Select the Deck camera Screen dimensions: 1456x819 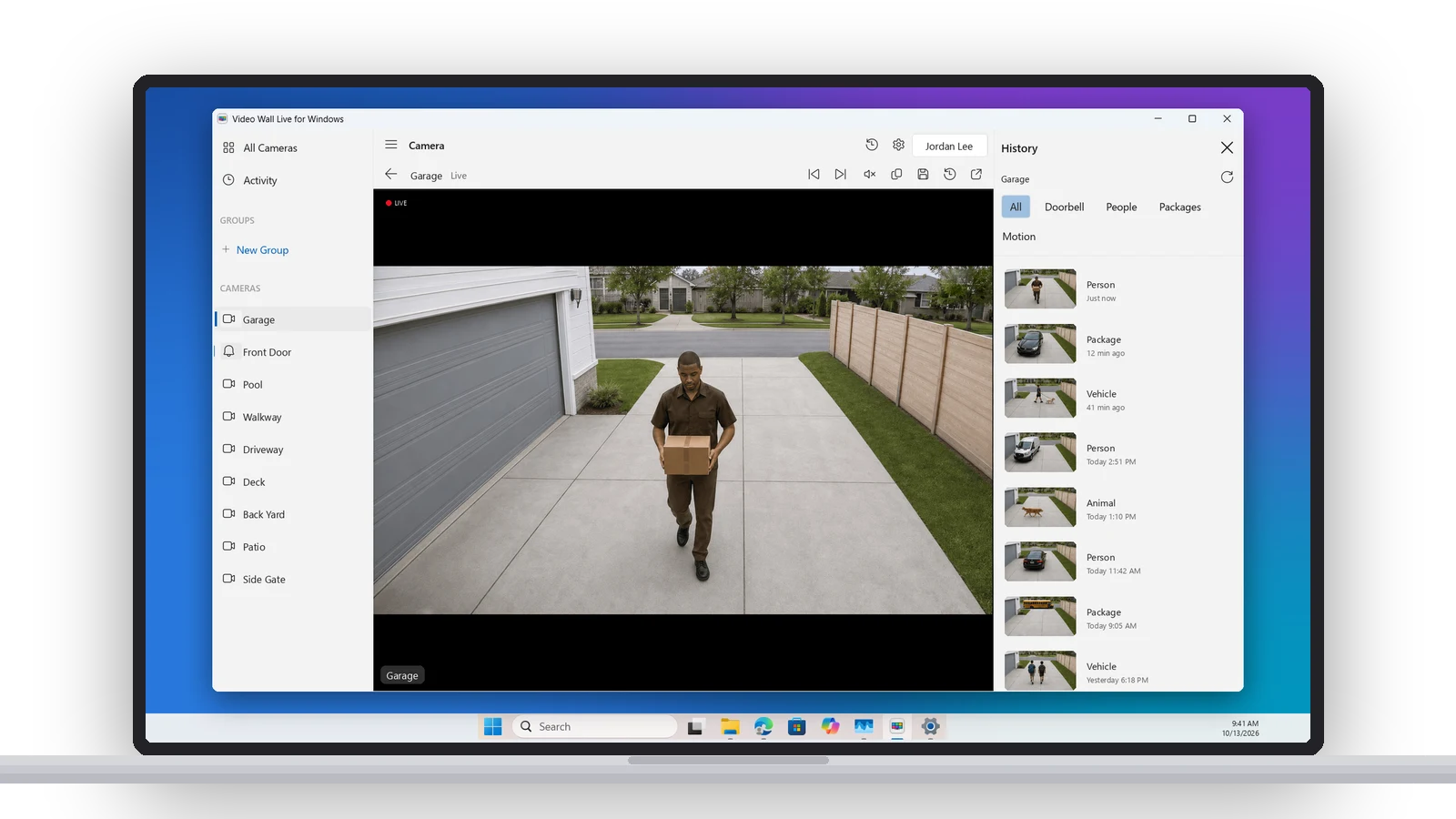pyautogui.click(x=292, y=481)
